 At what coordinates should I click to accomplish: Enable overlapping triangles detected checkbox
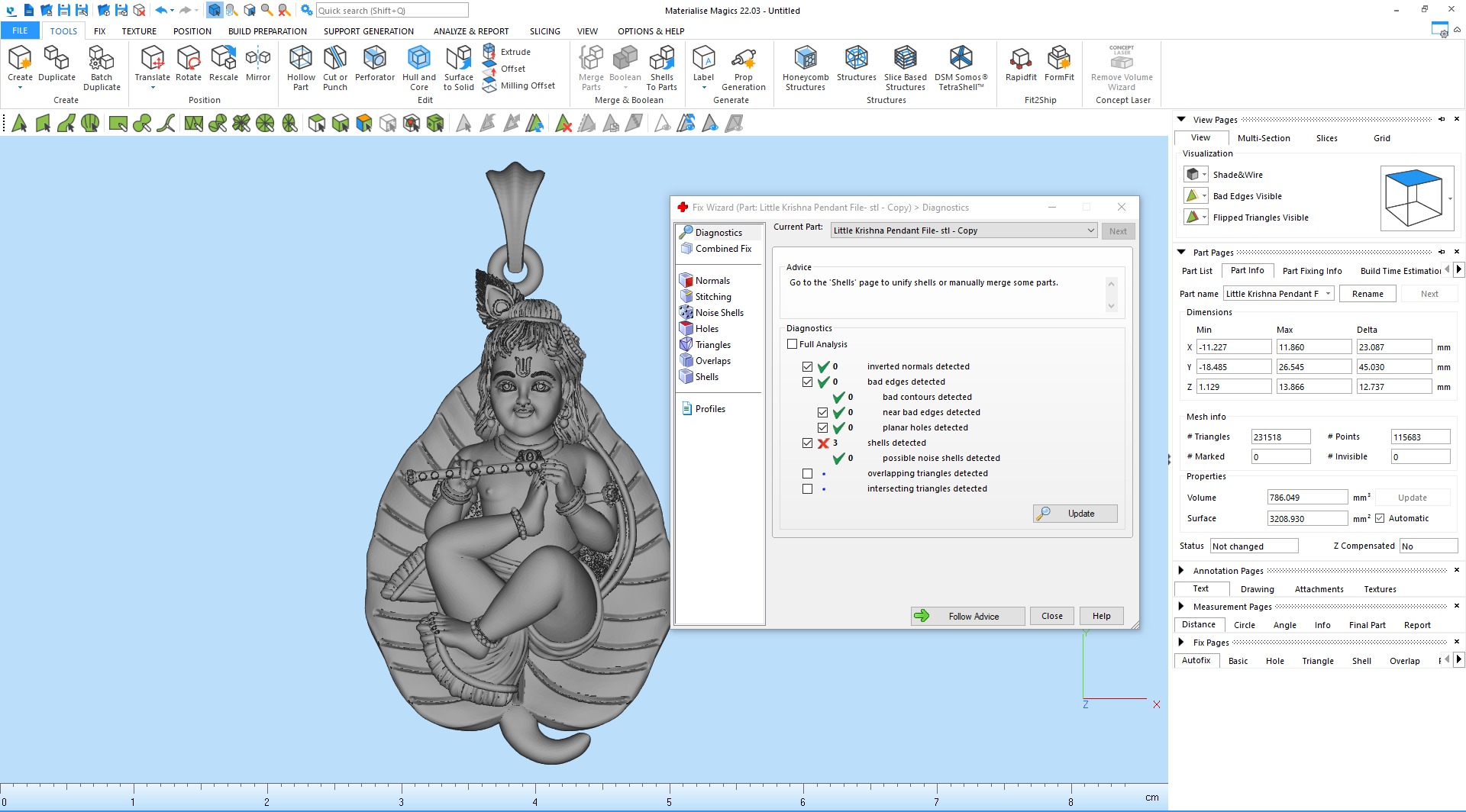pyautogui.click(x=807, y=473)
